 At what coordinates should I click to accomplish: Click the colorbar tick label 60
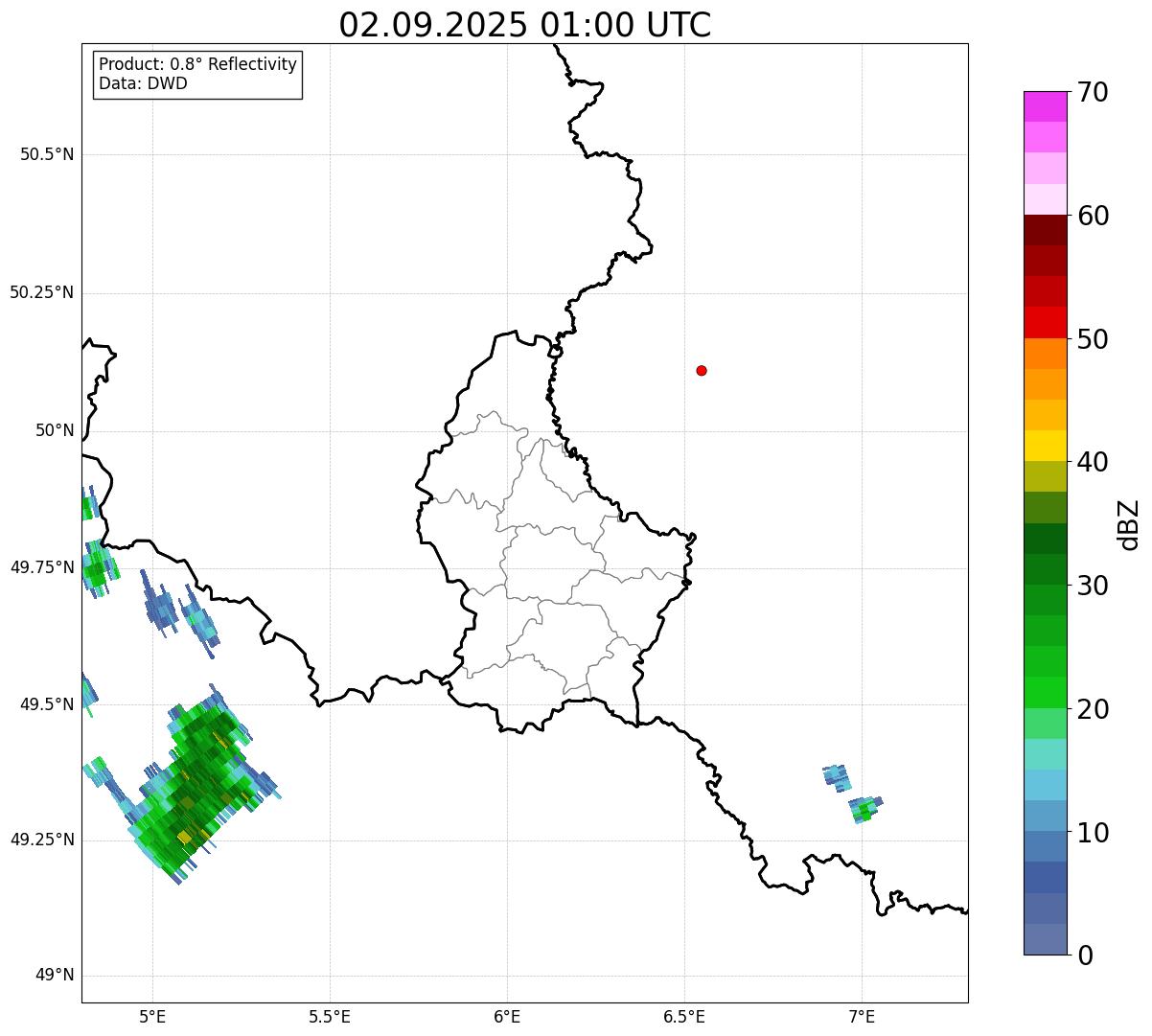pyautogui.click(x=1093, y=216)
